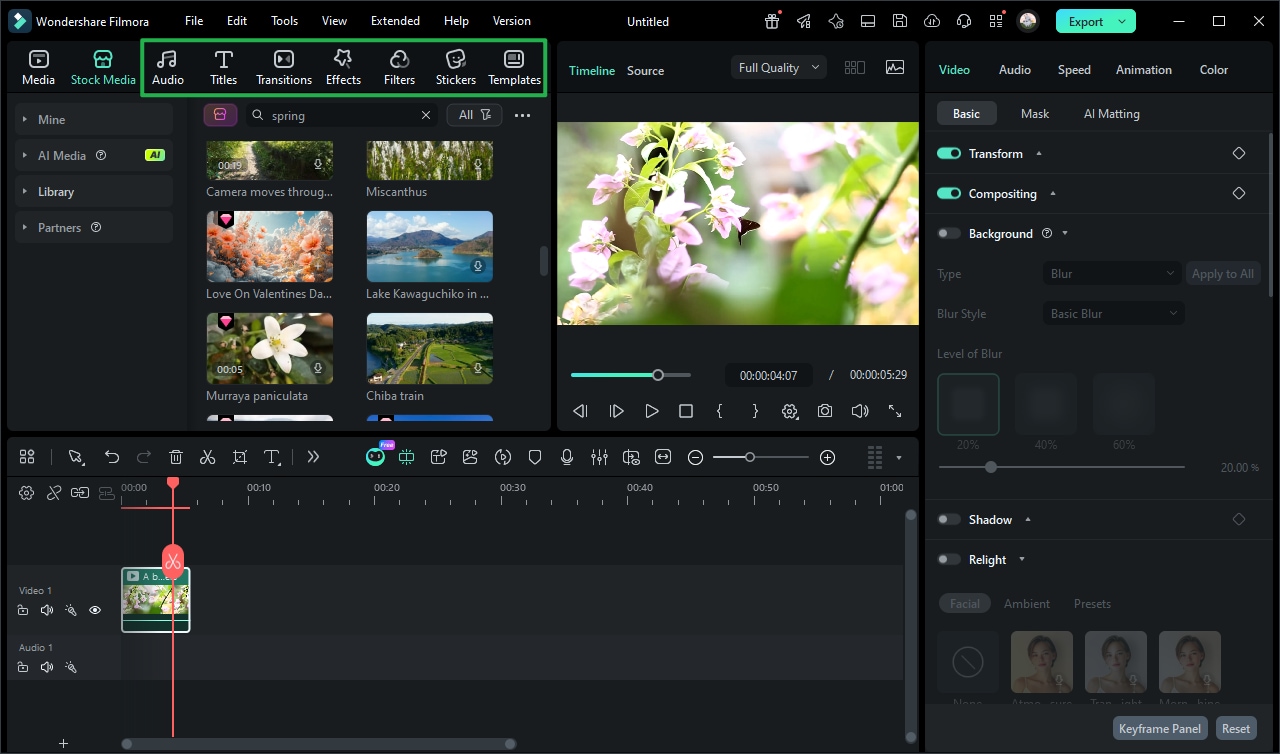Click the voiceover microphone icon
The width and height of the screenshot is (1280, 754).
(x=567, y=457)
